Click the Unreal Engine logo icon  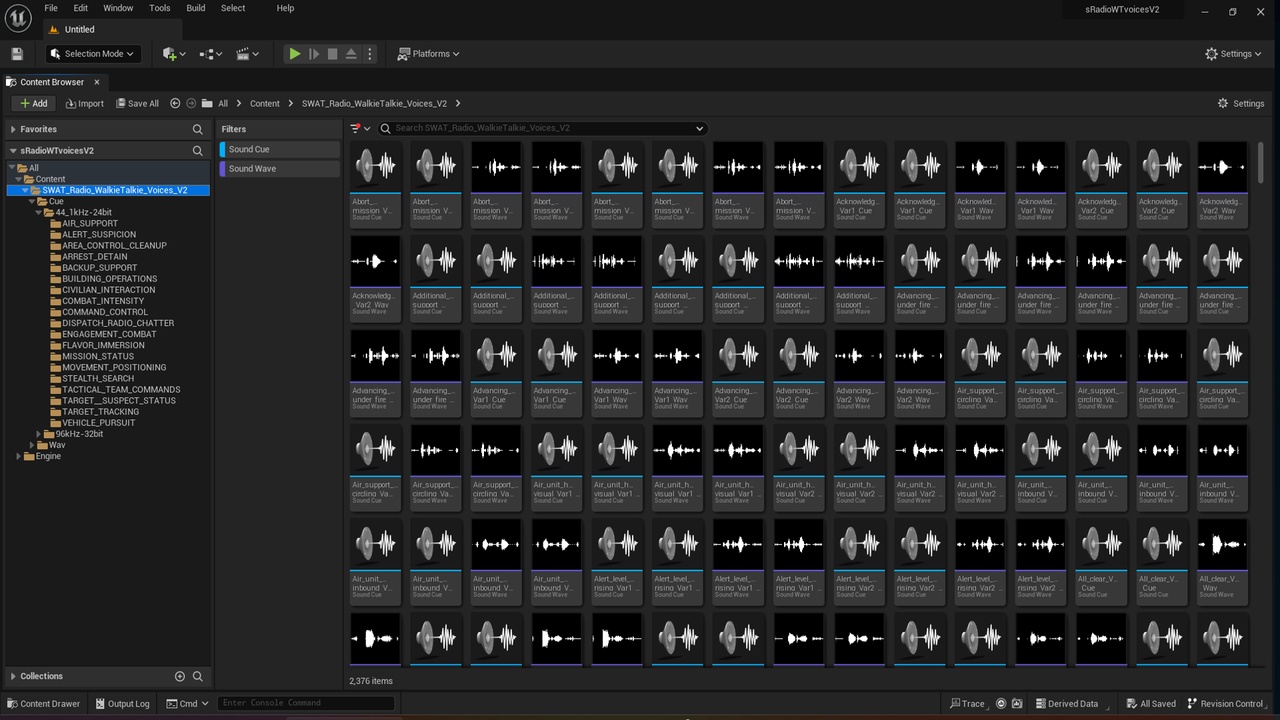(x=18, y=18)
